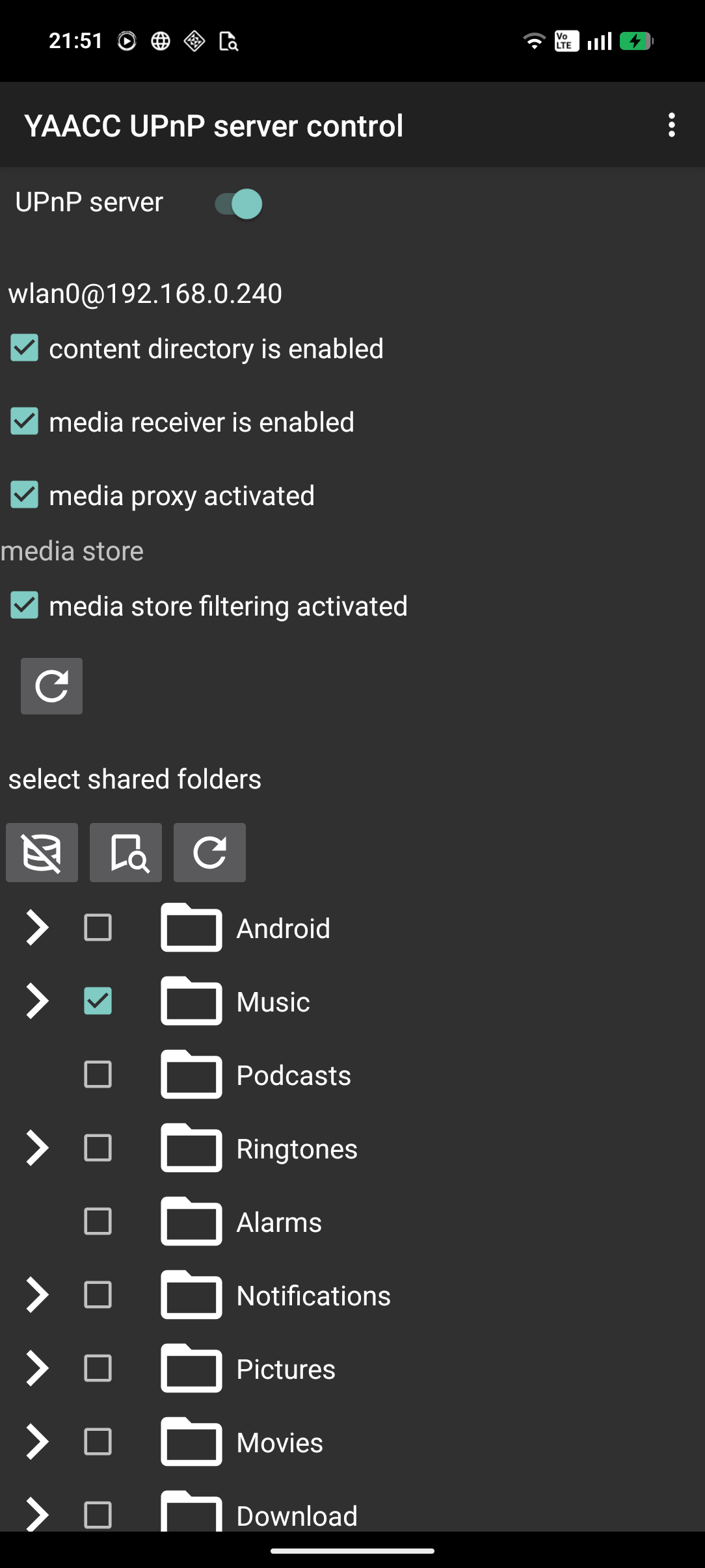Screen dimensions: 705x1568
Task: Check the Download folder checkbox
Action: pos(98,1515)
